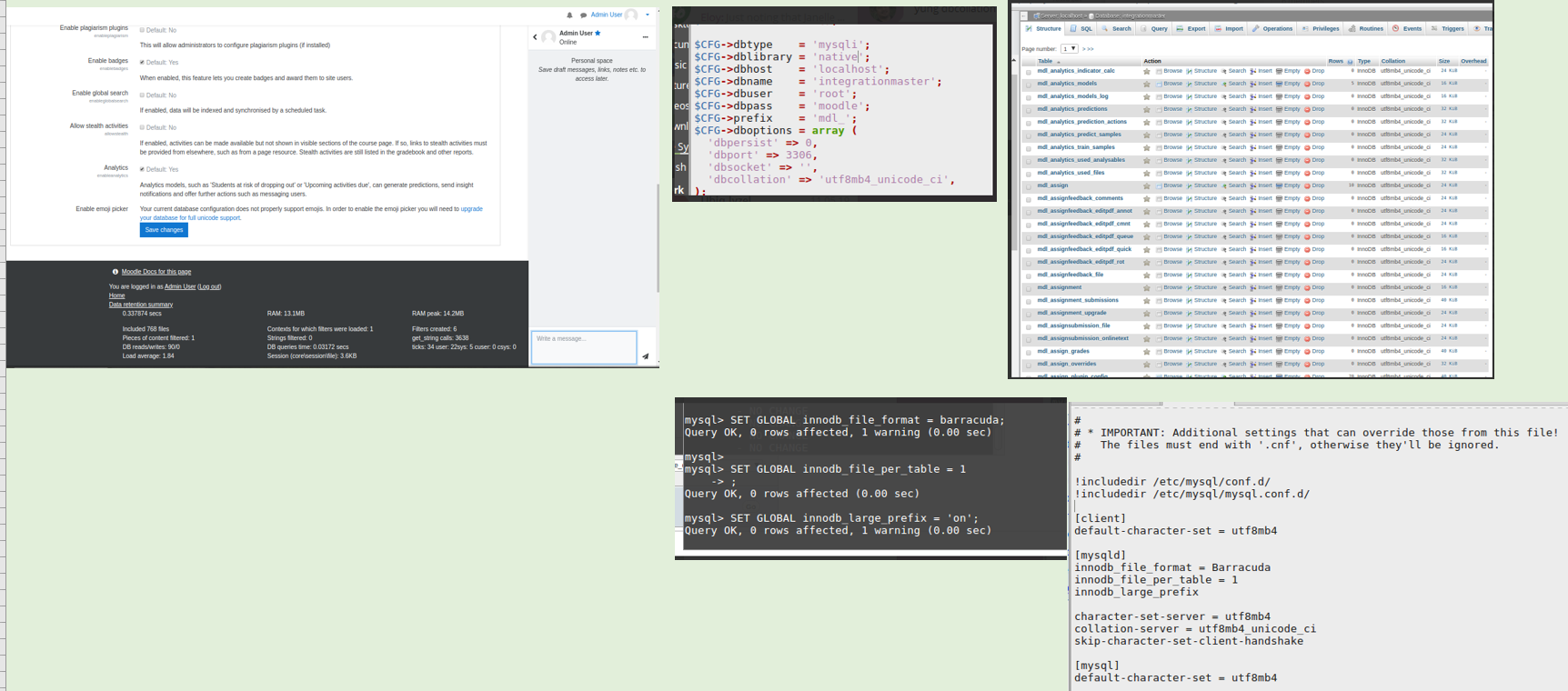Click the Save changes button

(164, 230)
